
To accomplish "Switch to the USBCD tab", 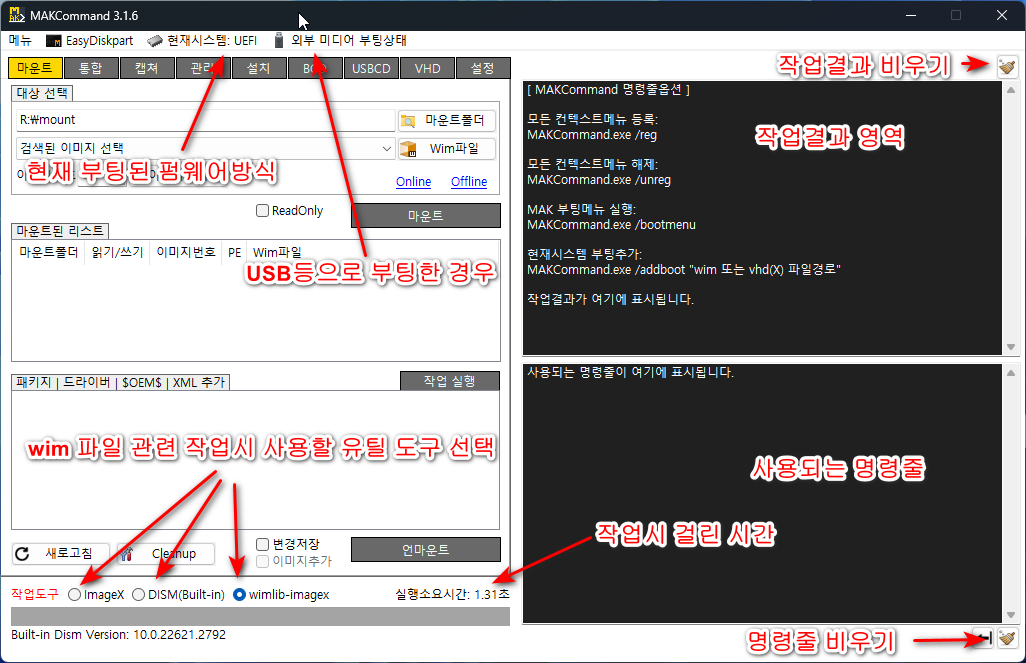I will pyautogui.click(x=371, y=68).
